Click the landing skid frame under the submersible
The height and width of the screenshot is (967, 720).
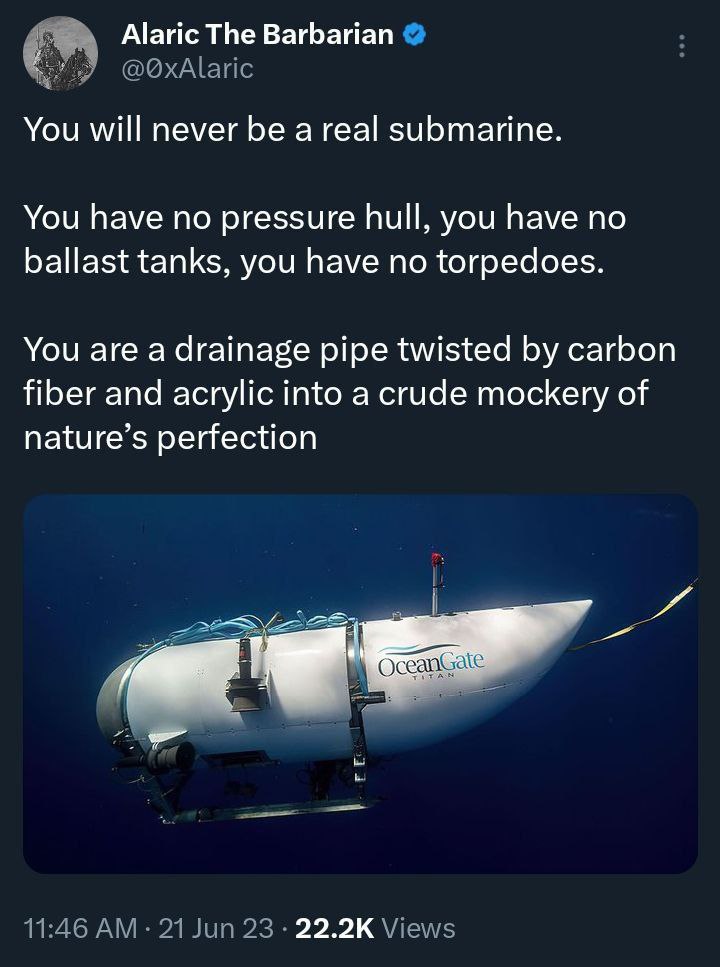click(x=259, y=802)
